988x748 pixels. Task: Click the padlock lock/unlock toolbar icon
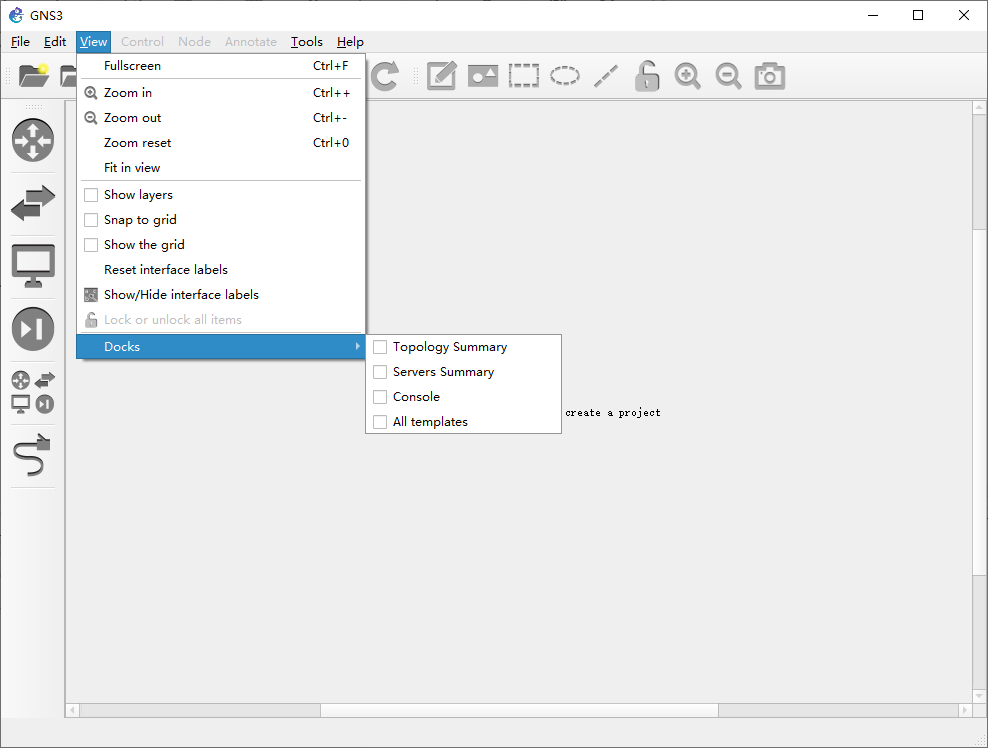point(646,76)
